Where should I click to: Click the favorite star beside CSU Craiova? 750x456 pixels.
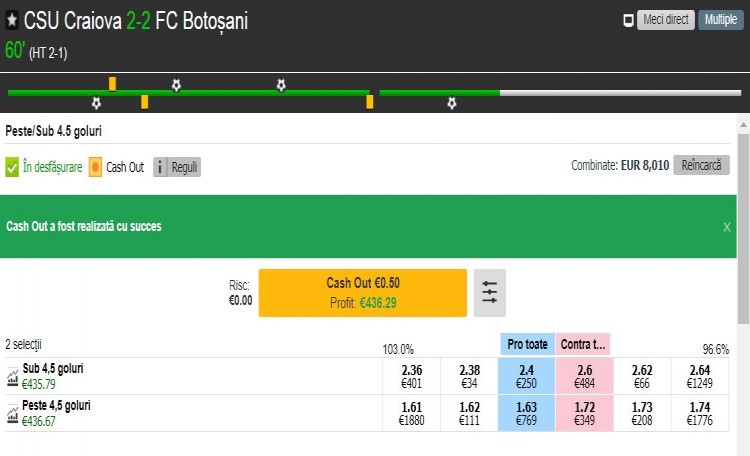pyautogui.click(x=11, y=22)
